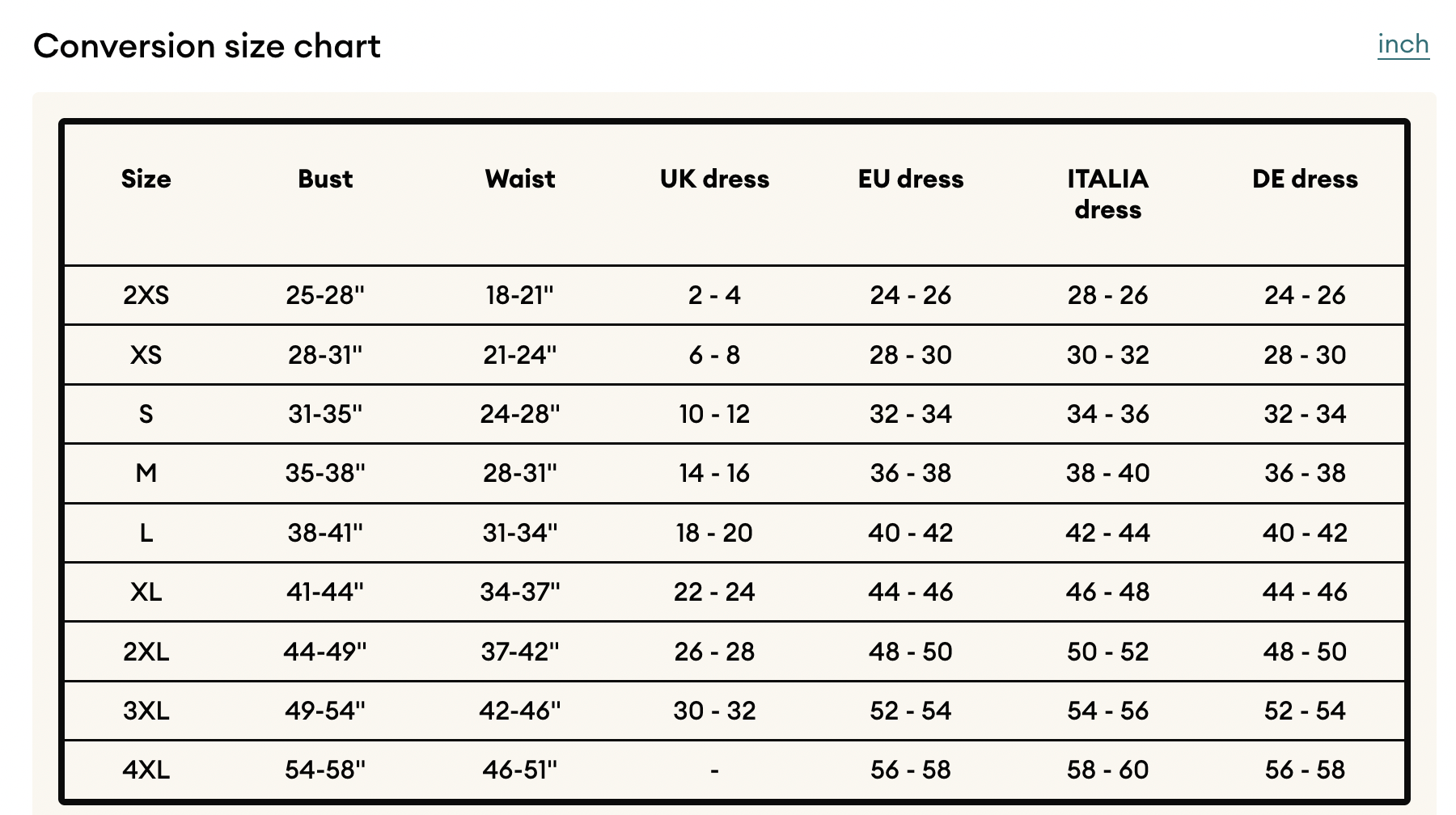Click the 2XS size row label
1456x815 pixels.
pos(146,295)
